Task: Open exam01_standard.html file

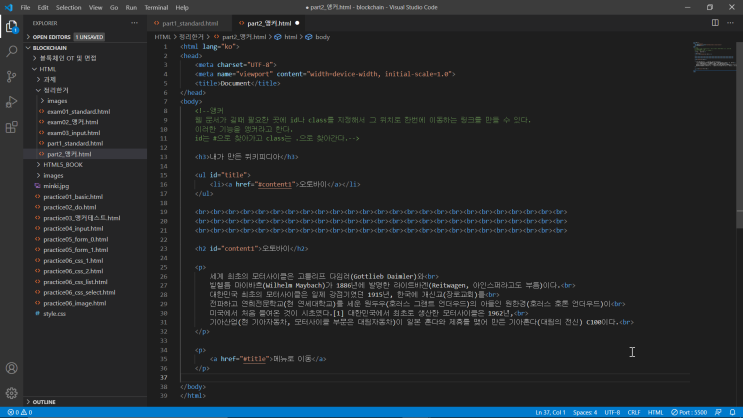Action: click(x=78, y=111)
